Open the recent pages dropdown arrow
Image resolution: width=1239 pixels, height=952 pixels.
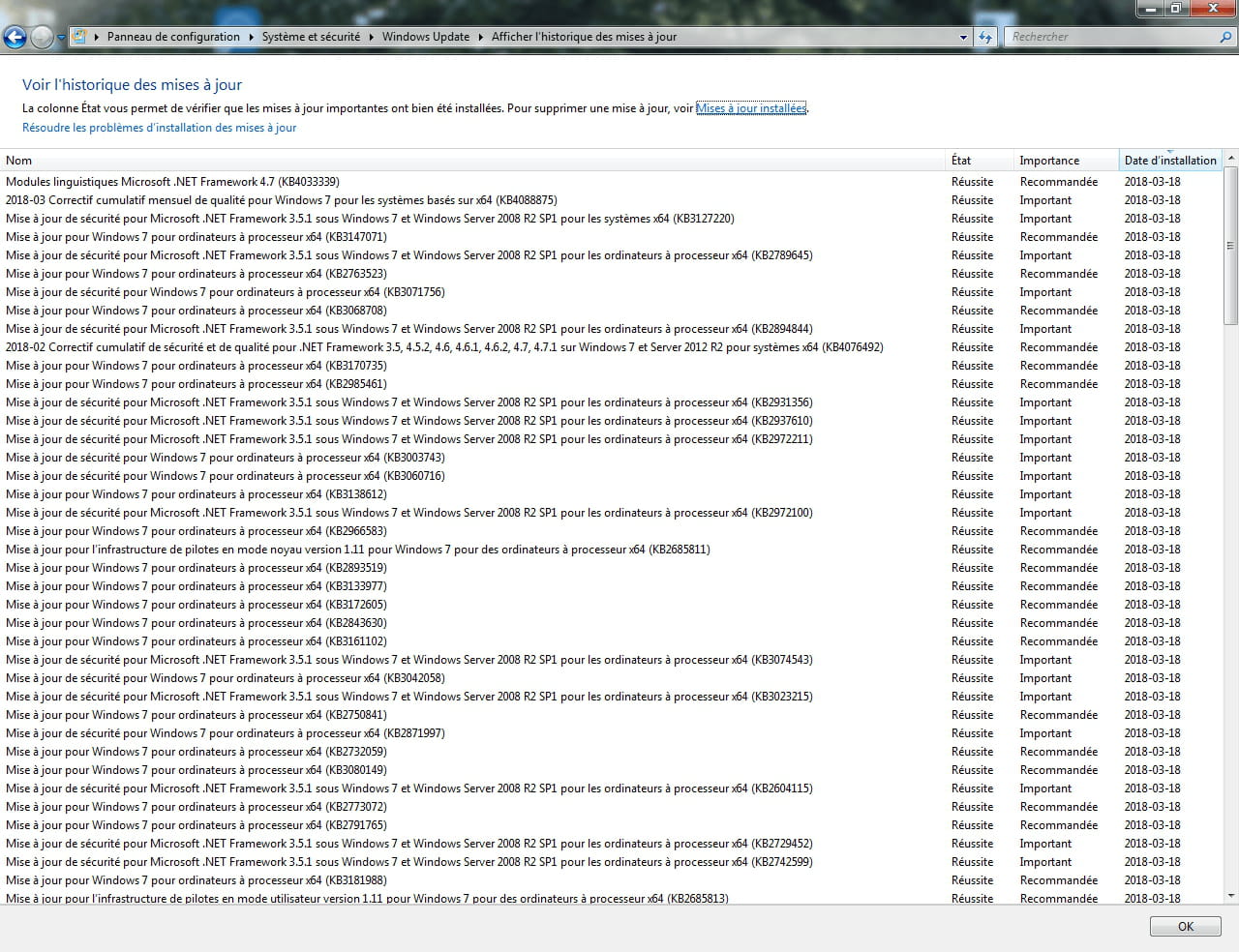(61, 38)
